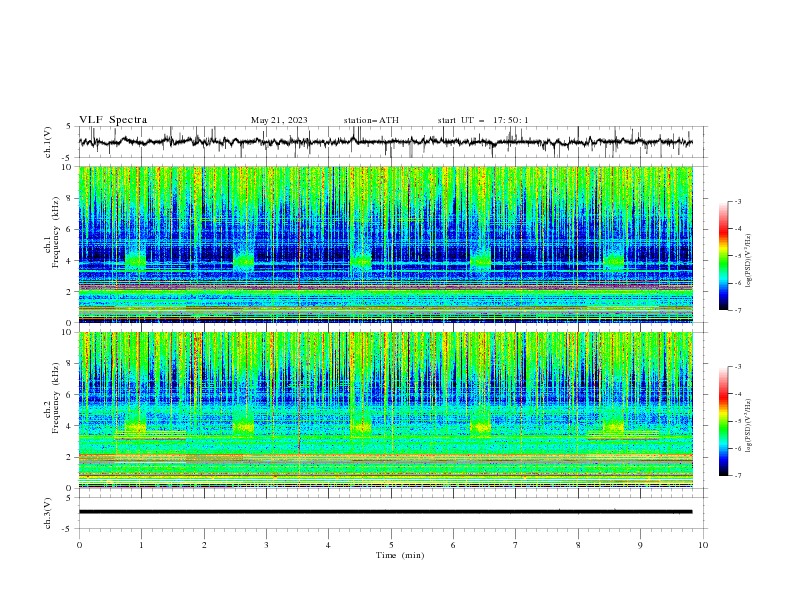792x612 pixels.
Task: Click the "station=ATH" label
Action: (371, 120)
